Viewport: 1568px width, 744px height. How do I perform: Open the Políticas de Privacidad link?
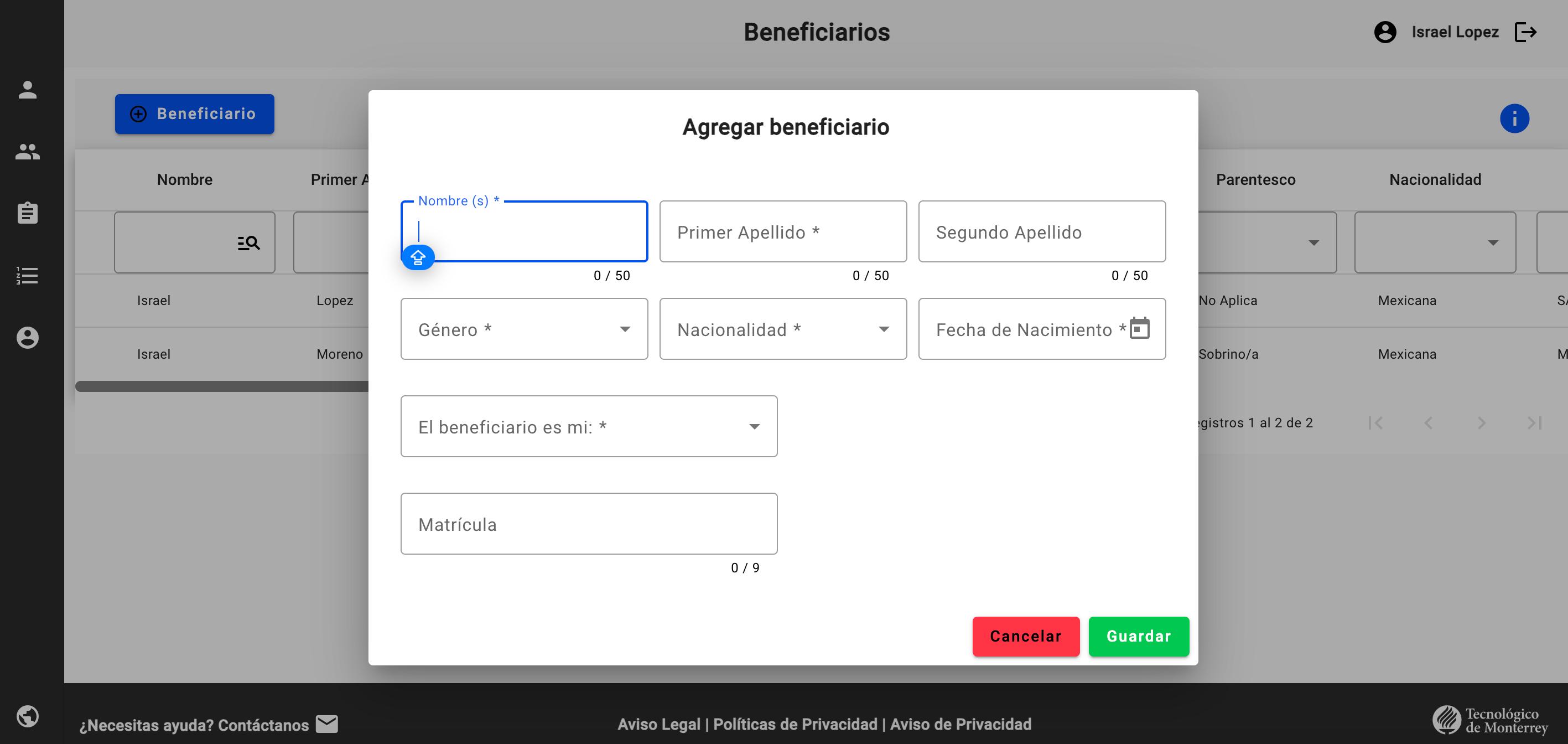pyautogui.click(x=795, y=724)
